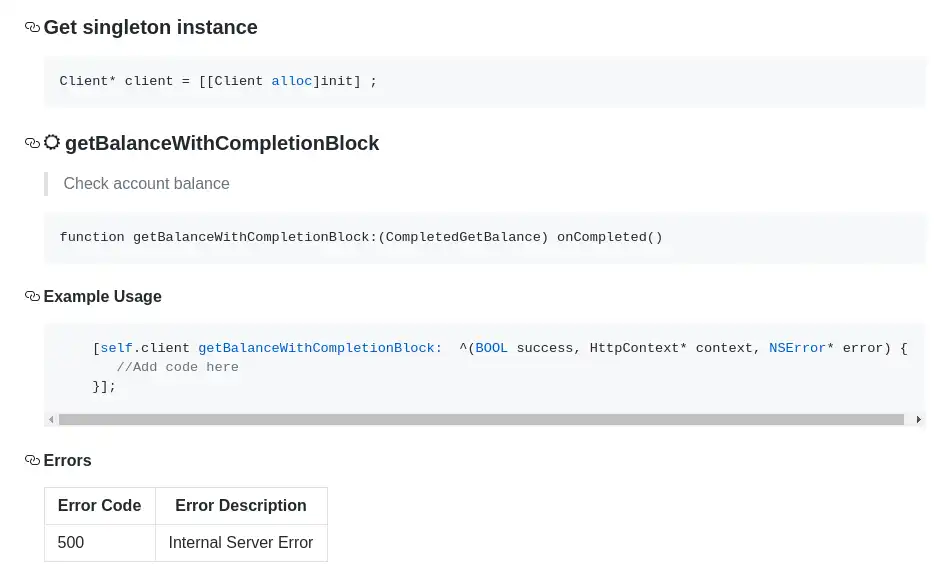Click the Example Usage heading
948x582 pixels.
click(102, 297)
